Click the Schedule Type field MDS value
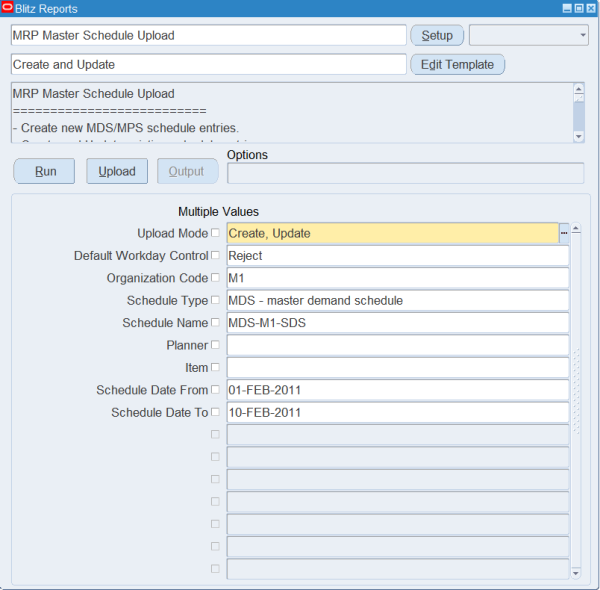The height and width of the screenshot is (590, 600). pos(398,300)
